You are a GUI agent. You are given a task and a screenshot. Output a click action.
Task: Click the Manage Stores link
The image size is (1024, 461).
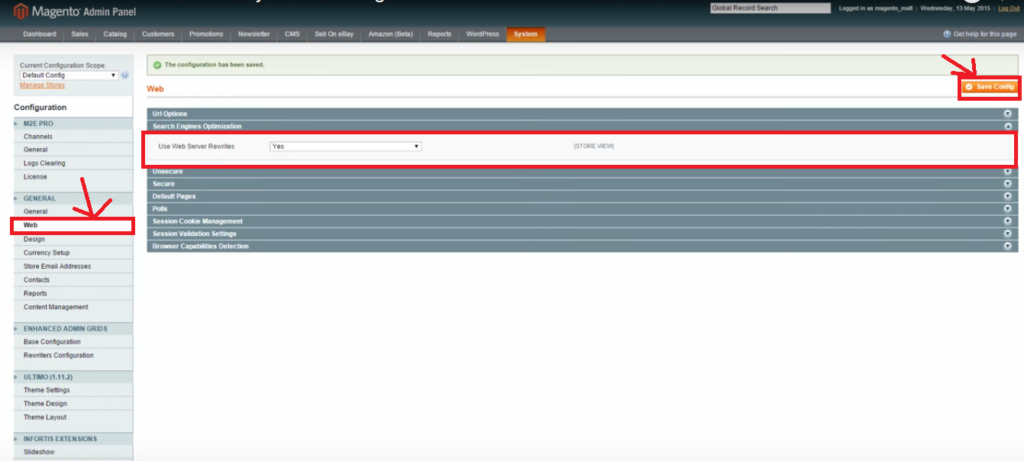pos(42,86)
